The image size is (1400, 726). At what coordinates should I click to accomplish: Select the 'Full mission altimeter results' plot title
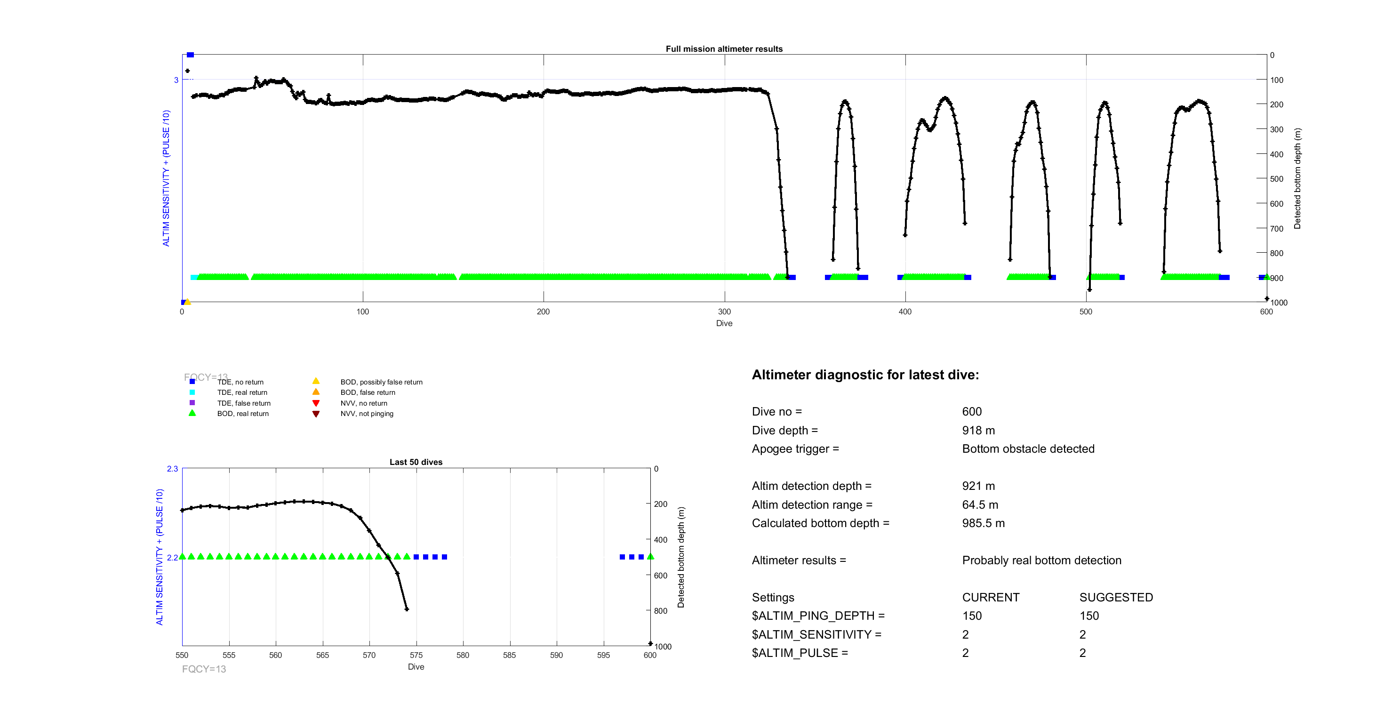tap(724, 48)
